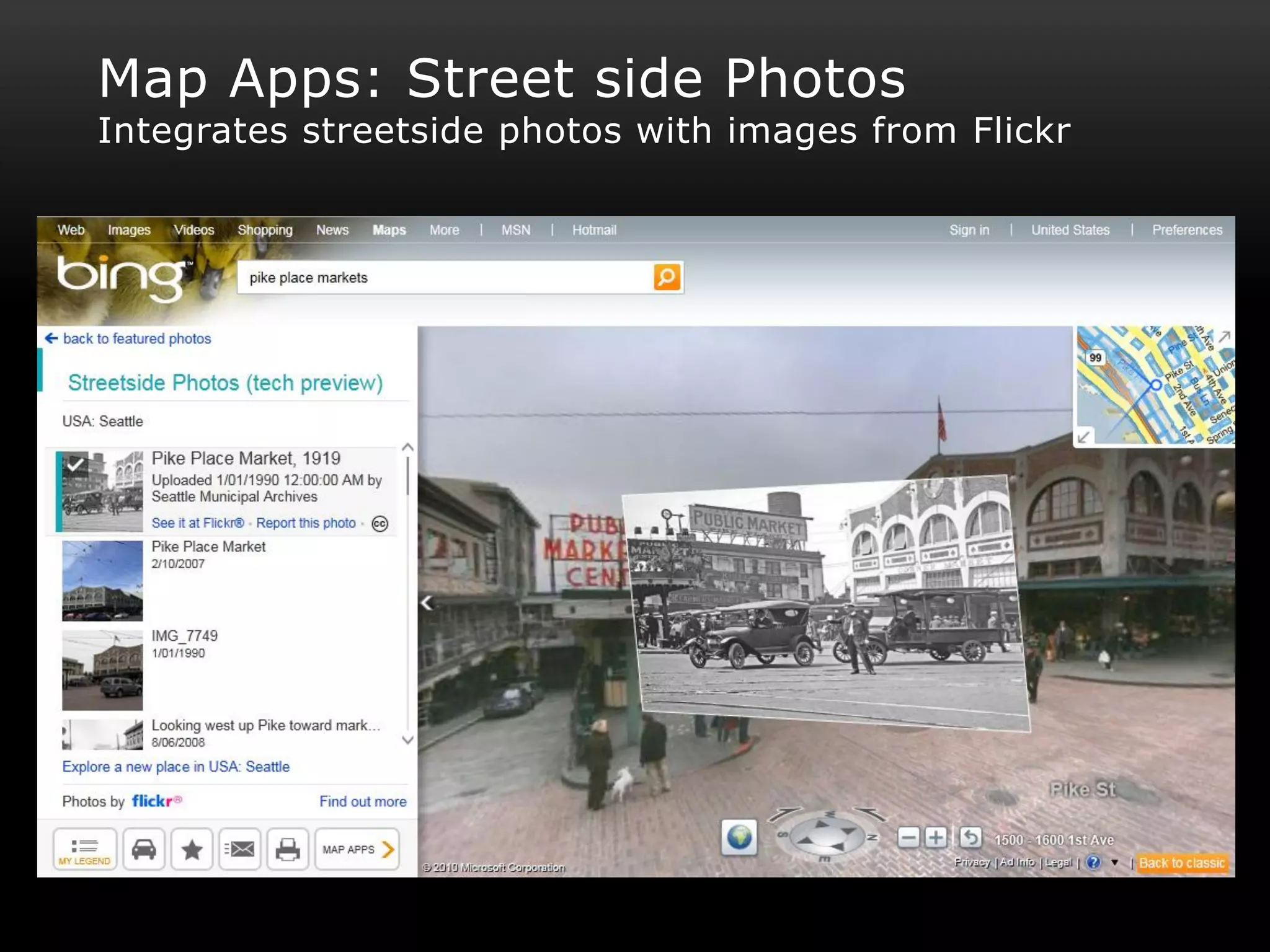Image resolution: width=1270 pixels, height=952 pixels.
Task: Toggle the checkmark on 1919 photo thumbnail
Action: pyautogui.click(x=75, y=464)
